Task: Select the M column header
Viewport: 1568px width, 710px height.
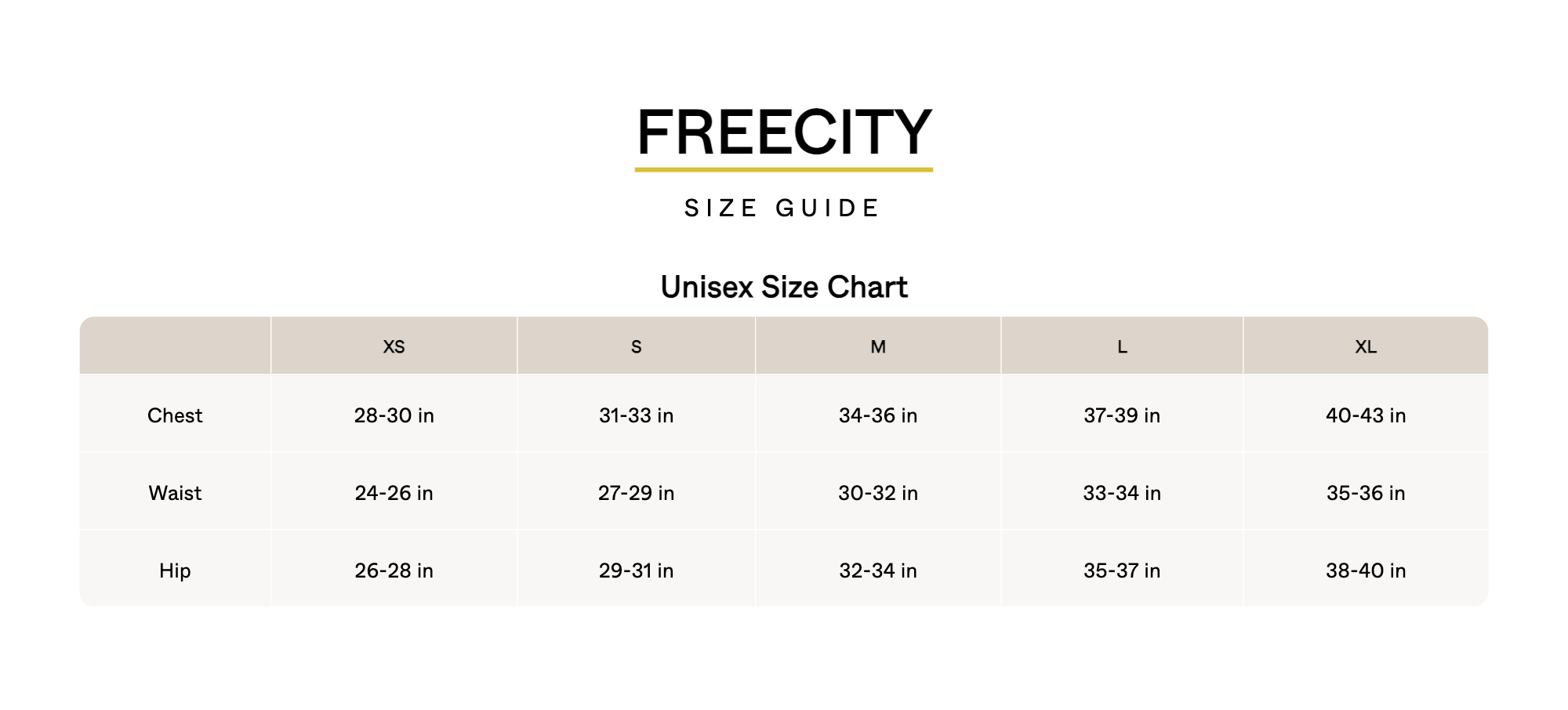Action: click(x=878, y=346)
